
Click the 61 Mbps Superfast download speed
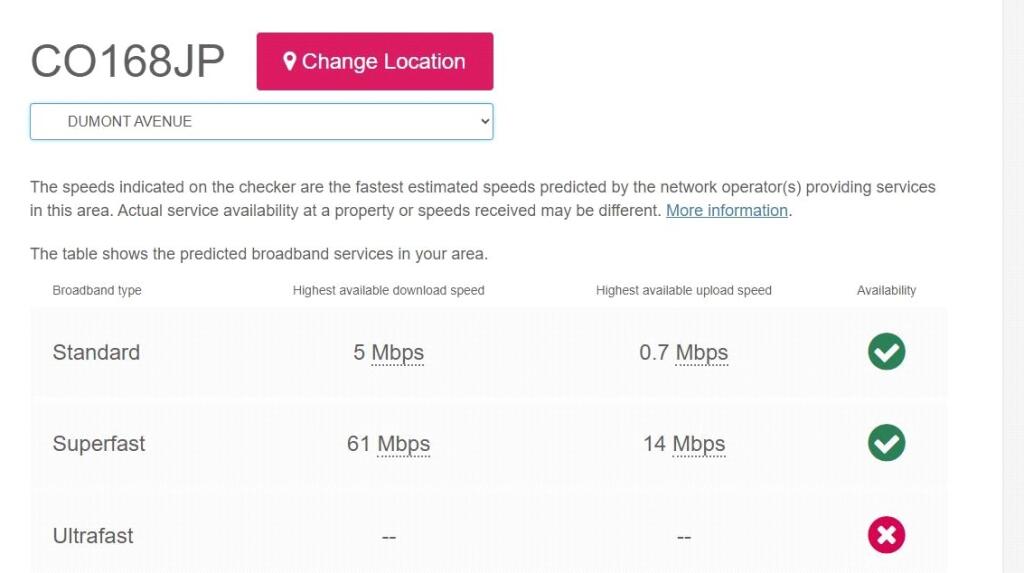(388, 444)
